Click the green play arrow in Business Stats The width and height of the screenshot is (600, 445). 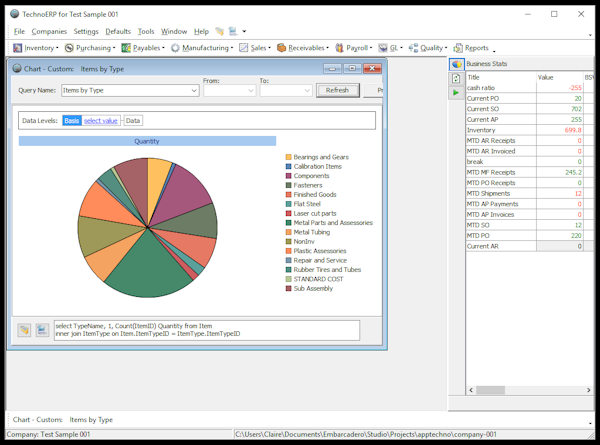[456, 93]
